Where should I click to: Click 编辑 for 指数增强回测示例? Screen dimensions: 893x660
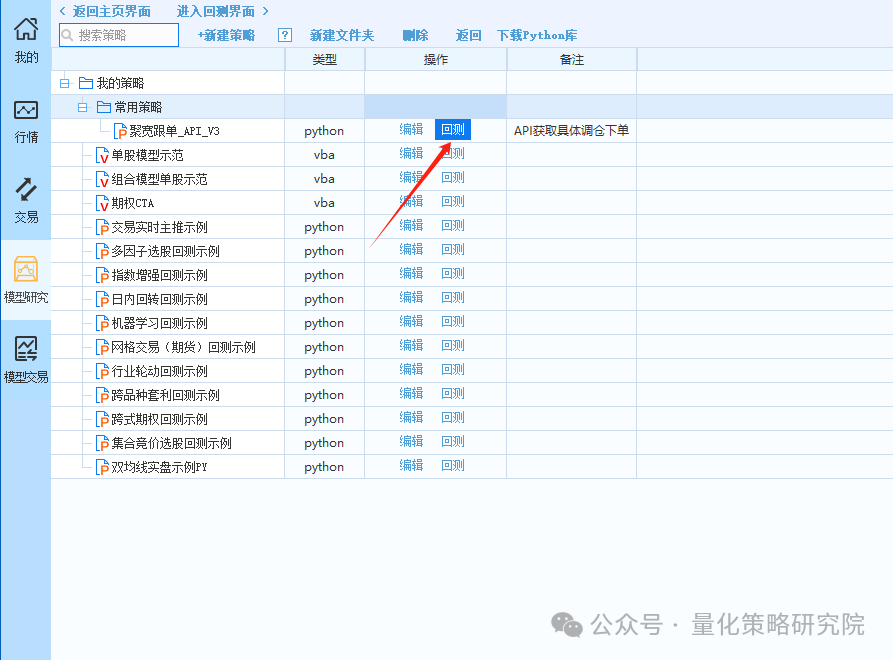tap(411, 273)
